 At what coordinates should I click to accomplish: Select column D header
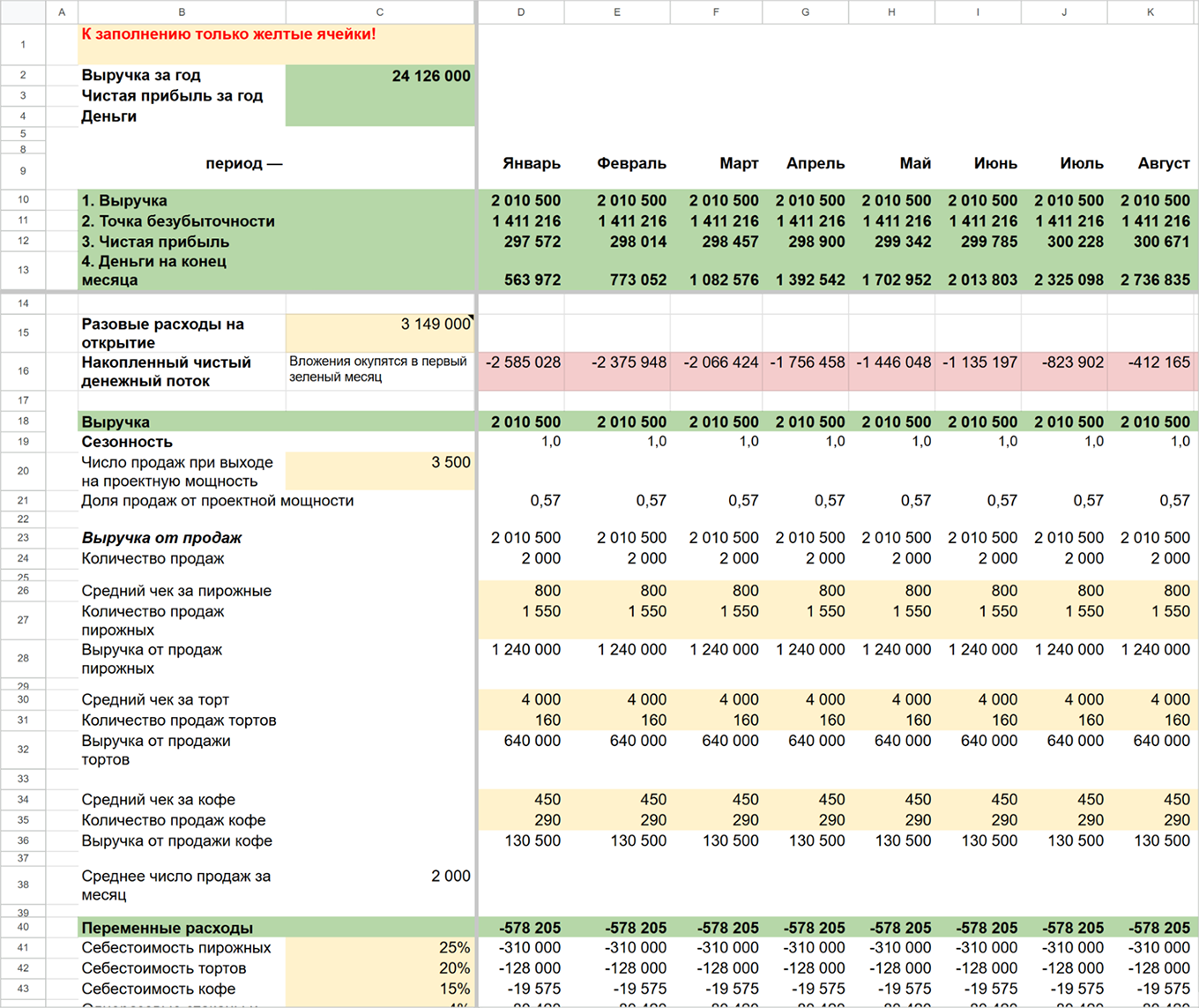click(x=521, y=11)
